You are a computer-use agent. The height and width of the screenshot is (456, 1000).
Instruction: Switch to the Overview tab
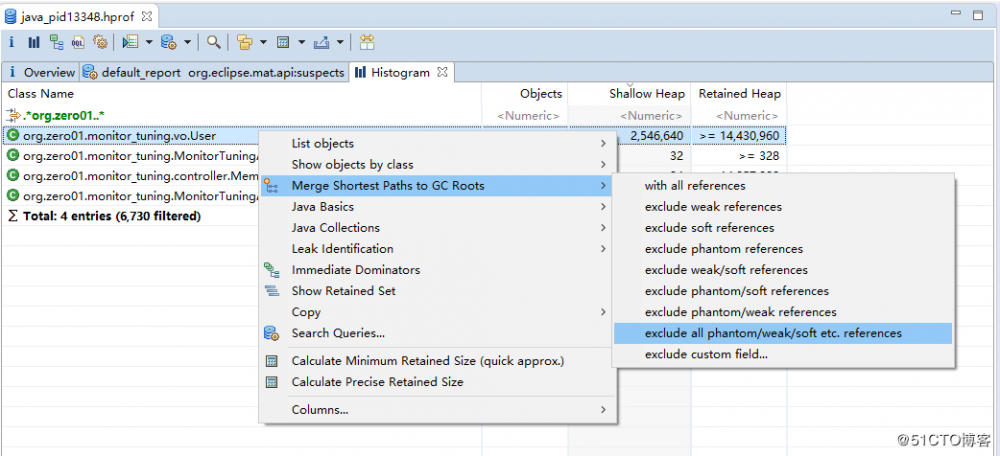click(48, 72)
